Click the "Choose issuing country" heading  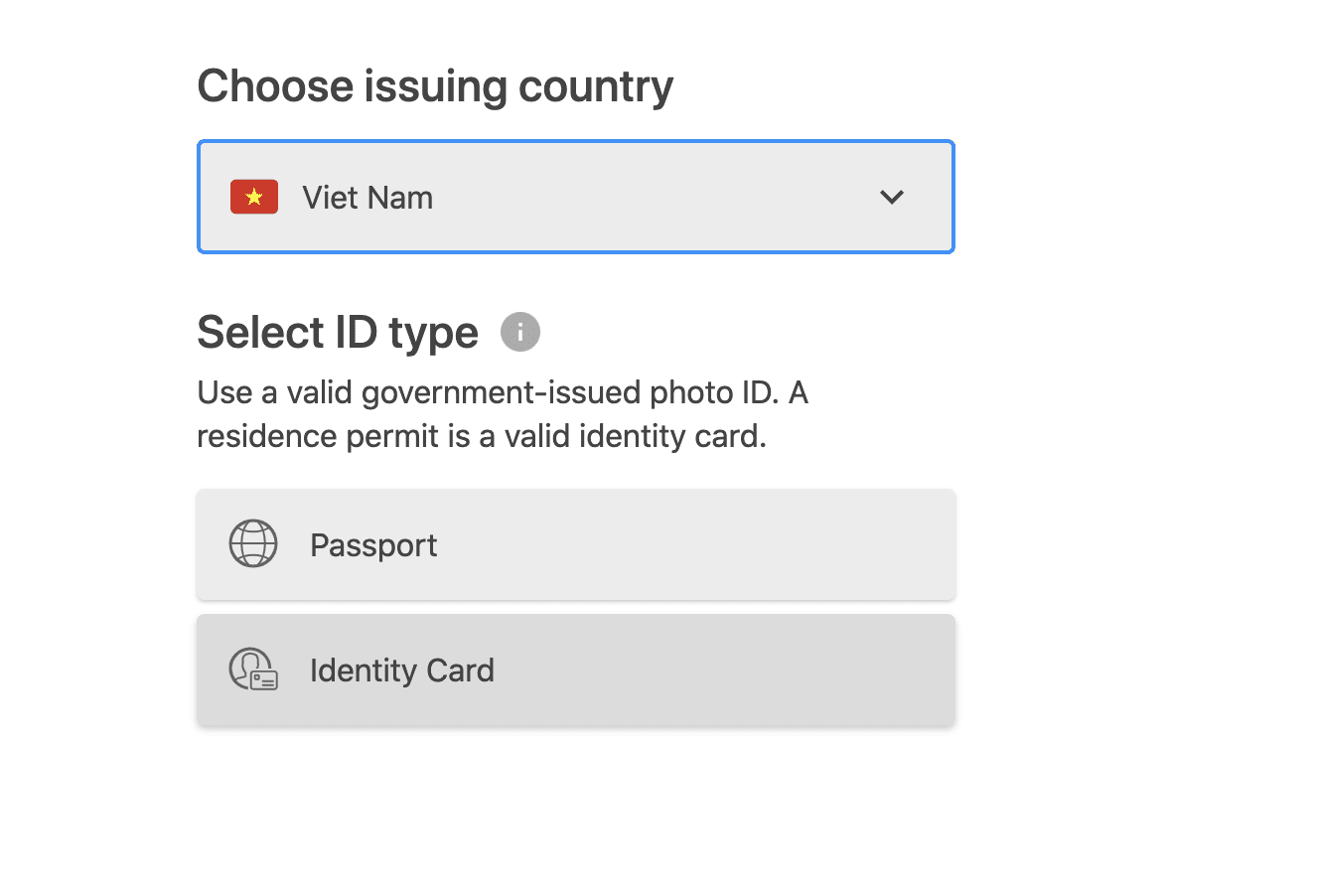pyautogui.click(x=435, y=86)
